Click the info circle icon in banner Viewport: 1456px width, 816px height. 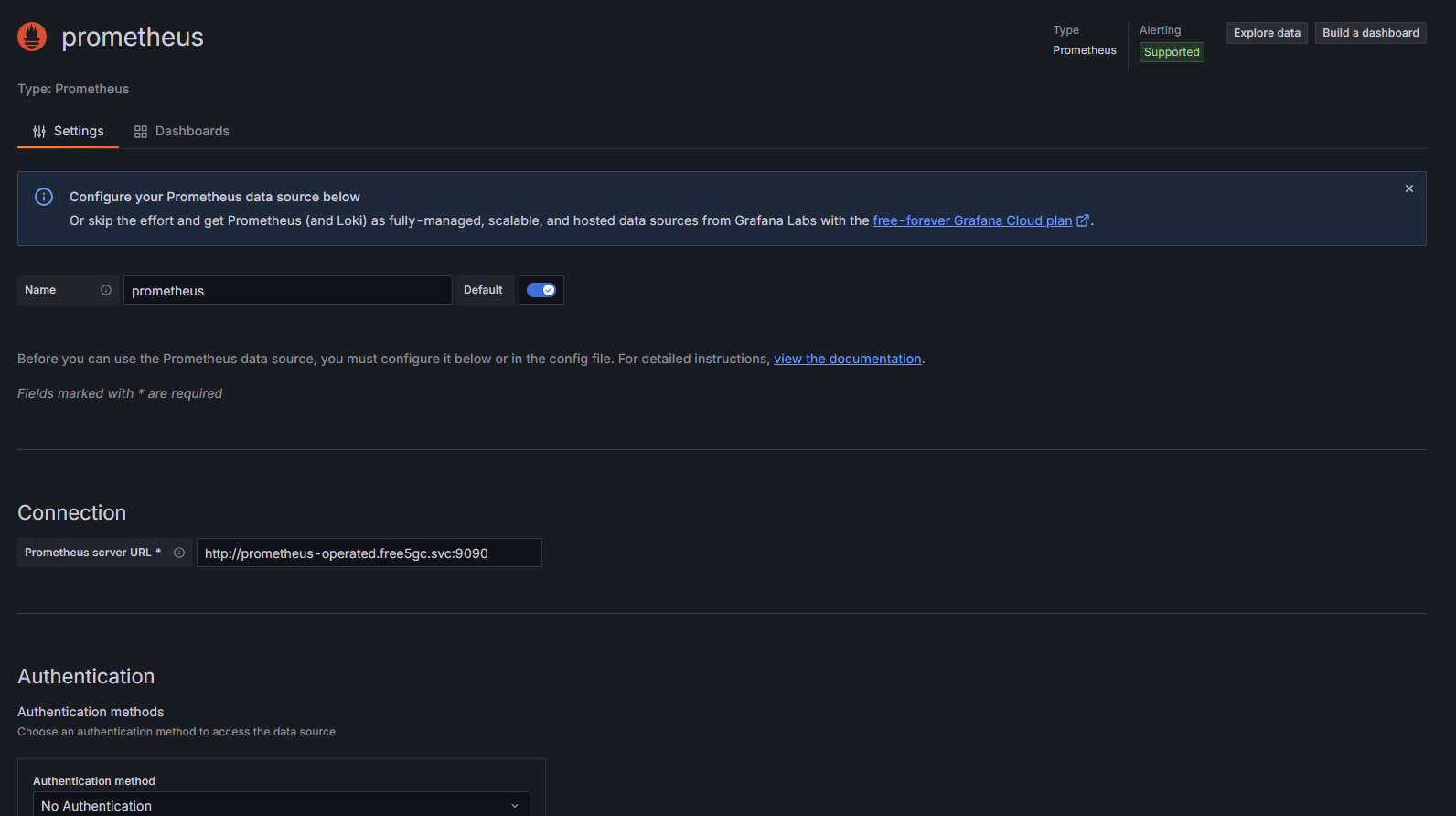44,197
